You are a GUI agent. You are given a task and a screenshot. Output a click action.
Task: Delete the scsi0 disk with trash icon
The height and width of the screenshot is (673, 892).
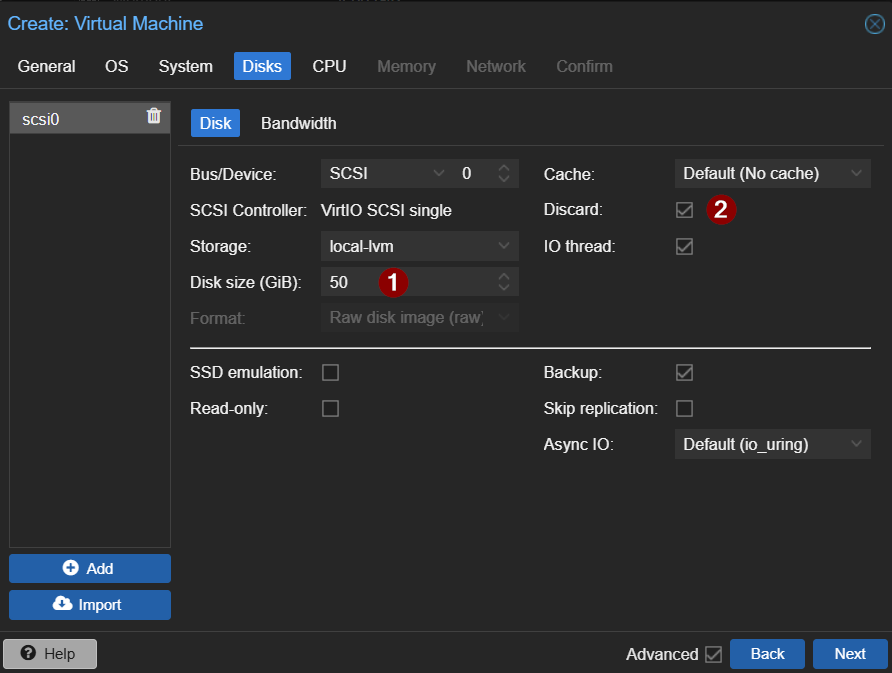pos(154,116)
